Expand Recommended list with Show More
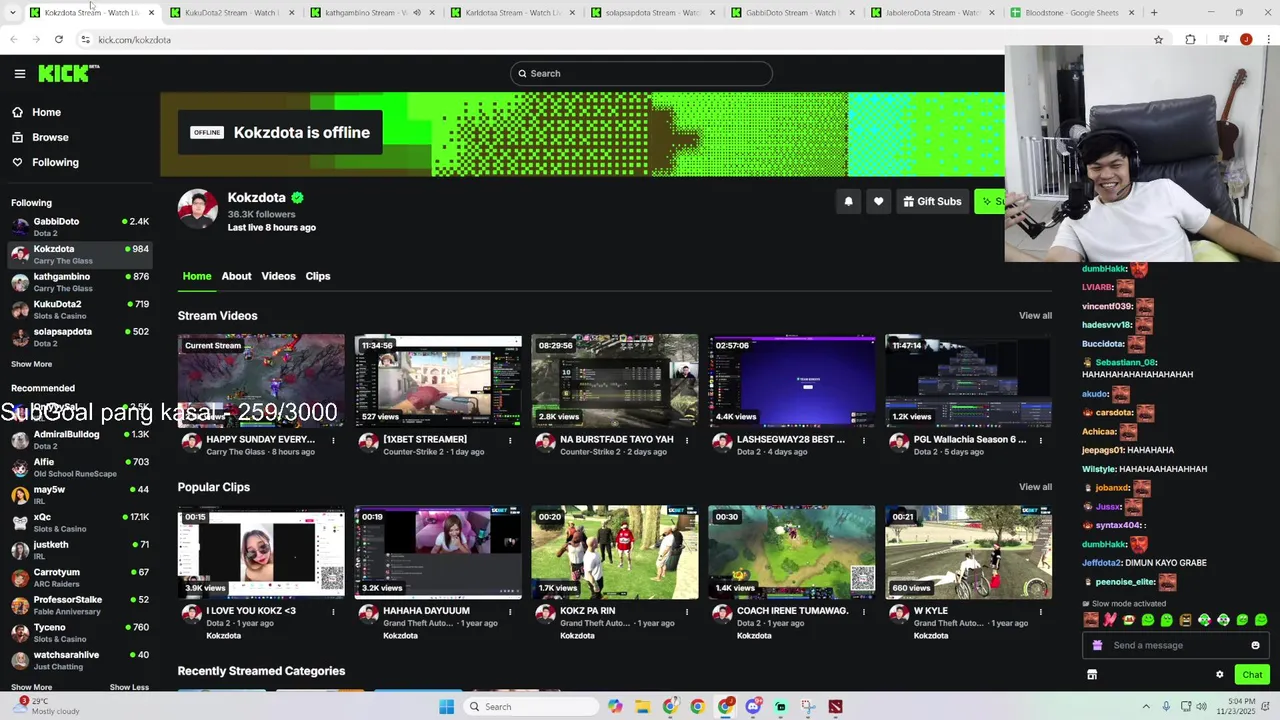This screenshot has height=720, width=1280. click(31, 687)
